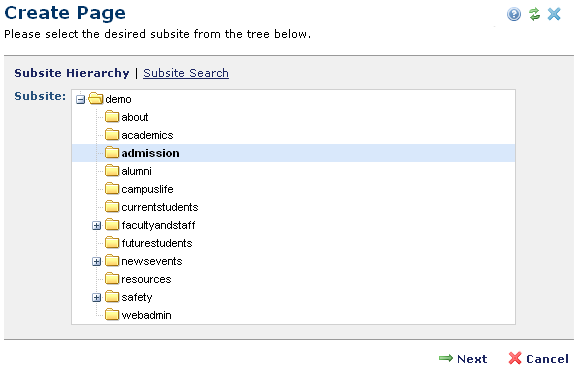
Task: Switch to Subsite Search link
Action: pyautogui.click(x=186, y=73)
